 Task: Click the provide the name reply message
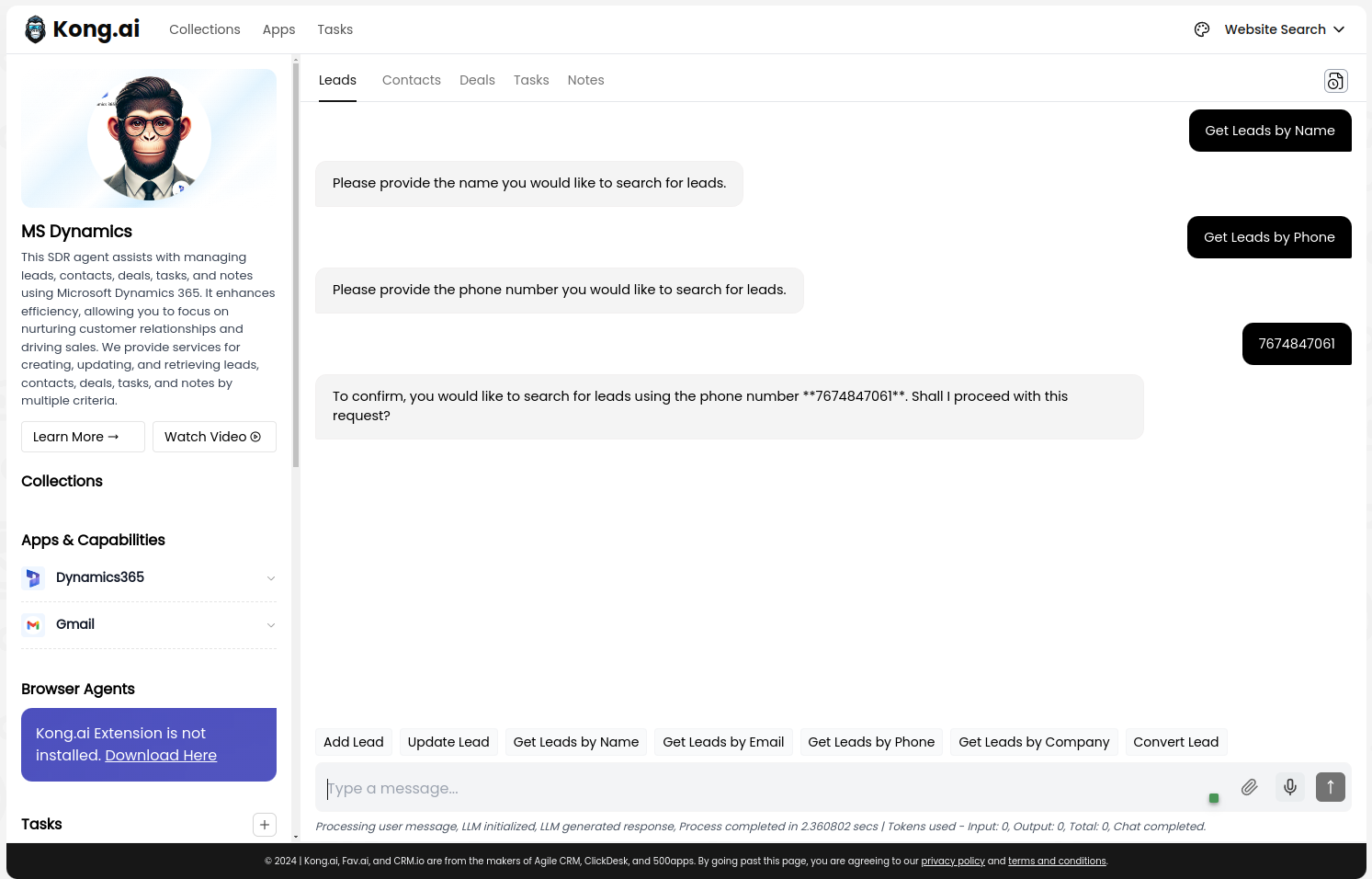pyautogui.click(x=529, y=184)
